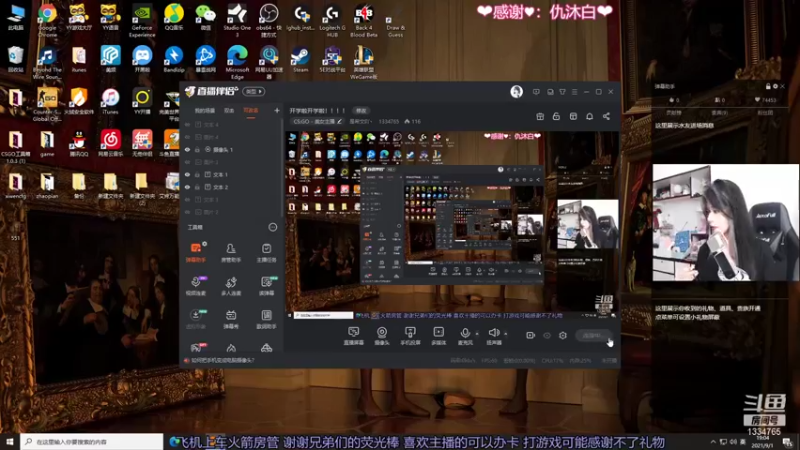Open the 视频连麦 tool in toolbox
This screenshot has height=450, width=800.
(x=196, y=286)
